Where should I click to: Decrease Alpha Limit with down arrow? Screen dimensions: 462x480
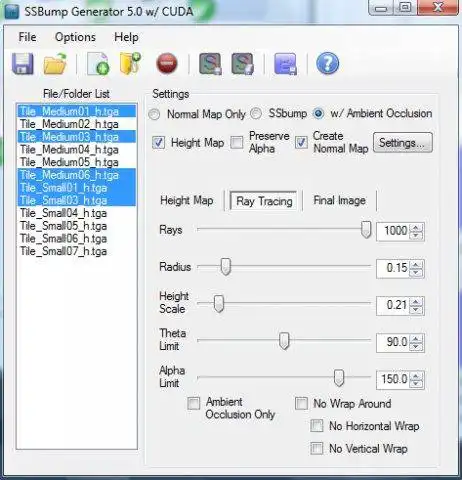pos(416,383)
